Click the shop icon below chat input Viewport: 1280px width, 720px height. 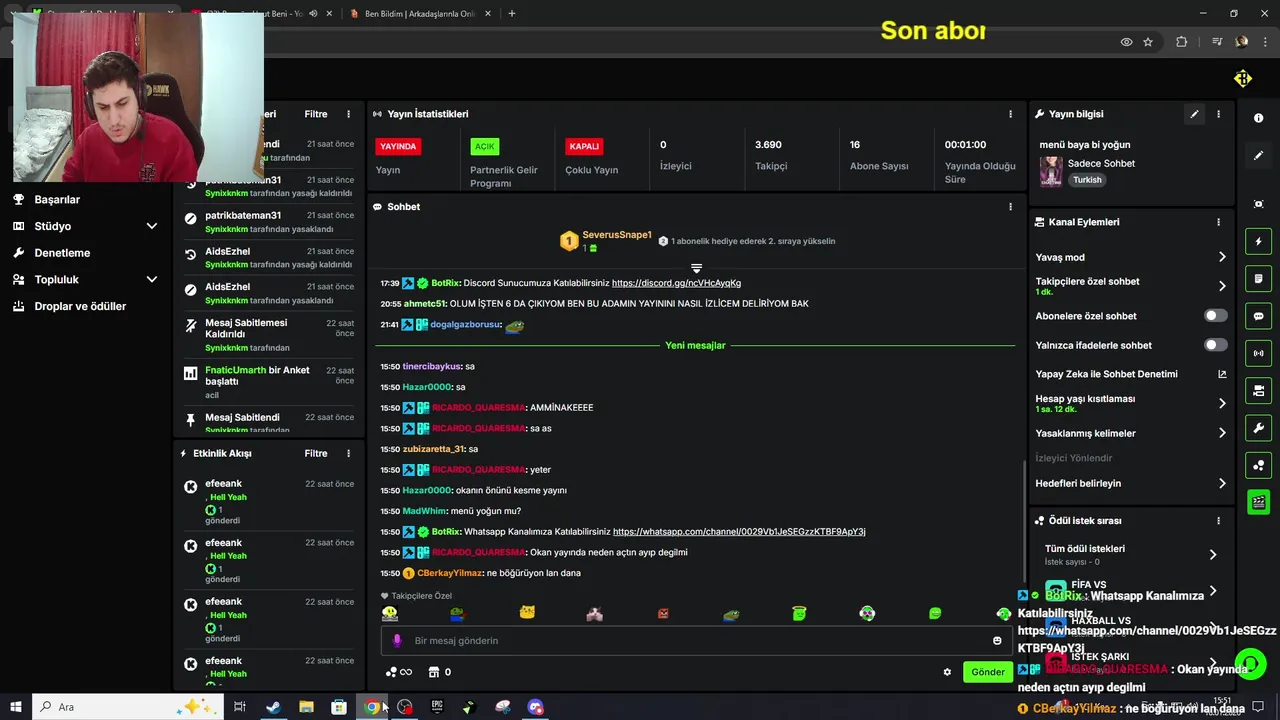[433, 672]
